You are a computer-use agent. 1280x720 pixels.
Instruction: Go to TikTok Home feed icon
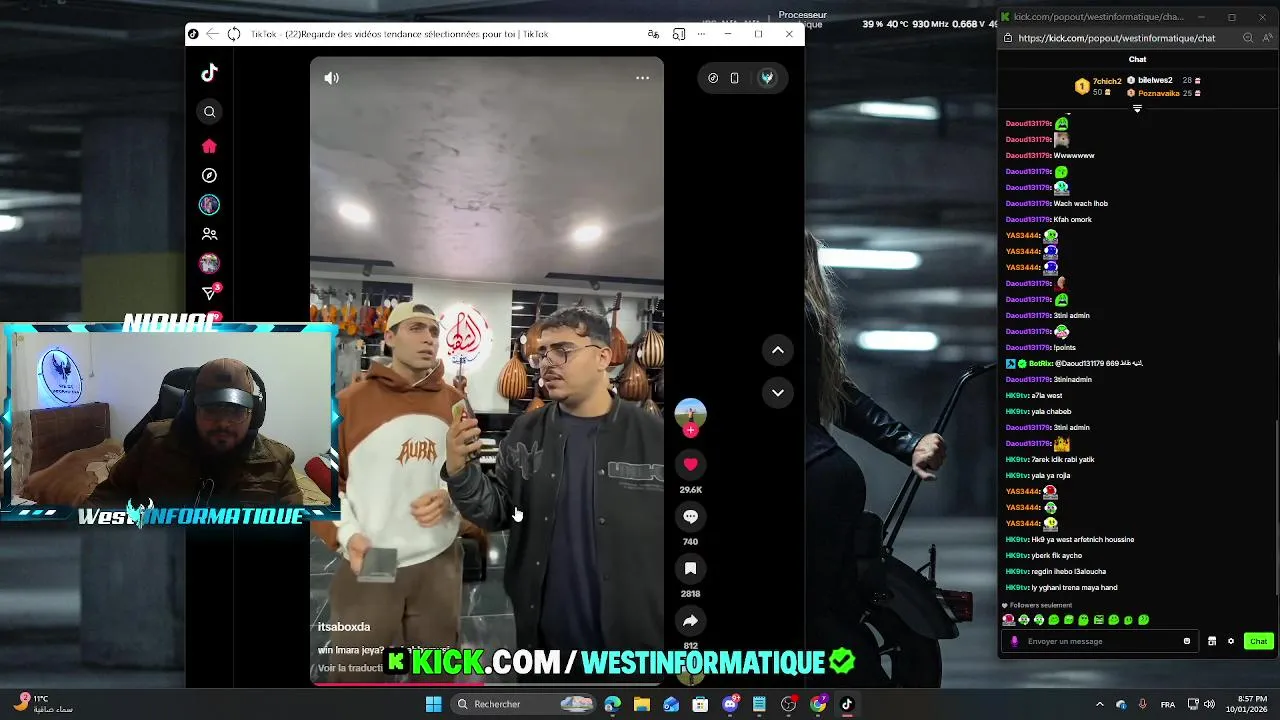pos(209,146)
